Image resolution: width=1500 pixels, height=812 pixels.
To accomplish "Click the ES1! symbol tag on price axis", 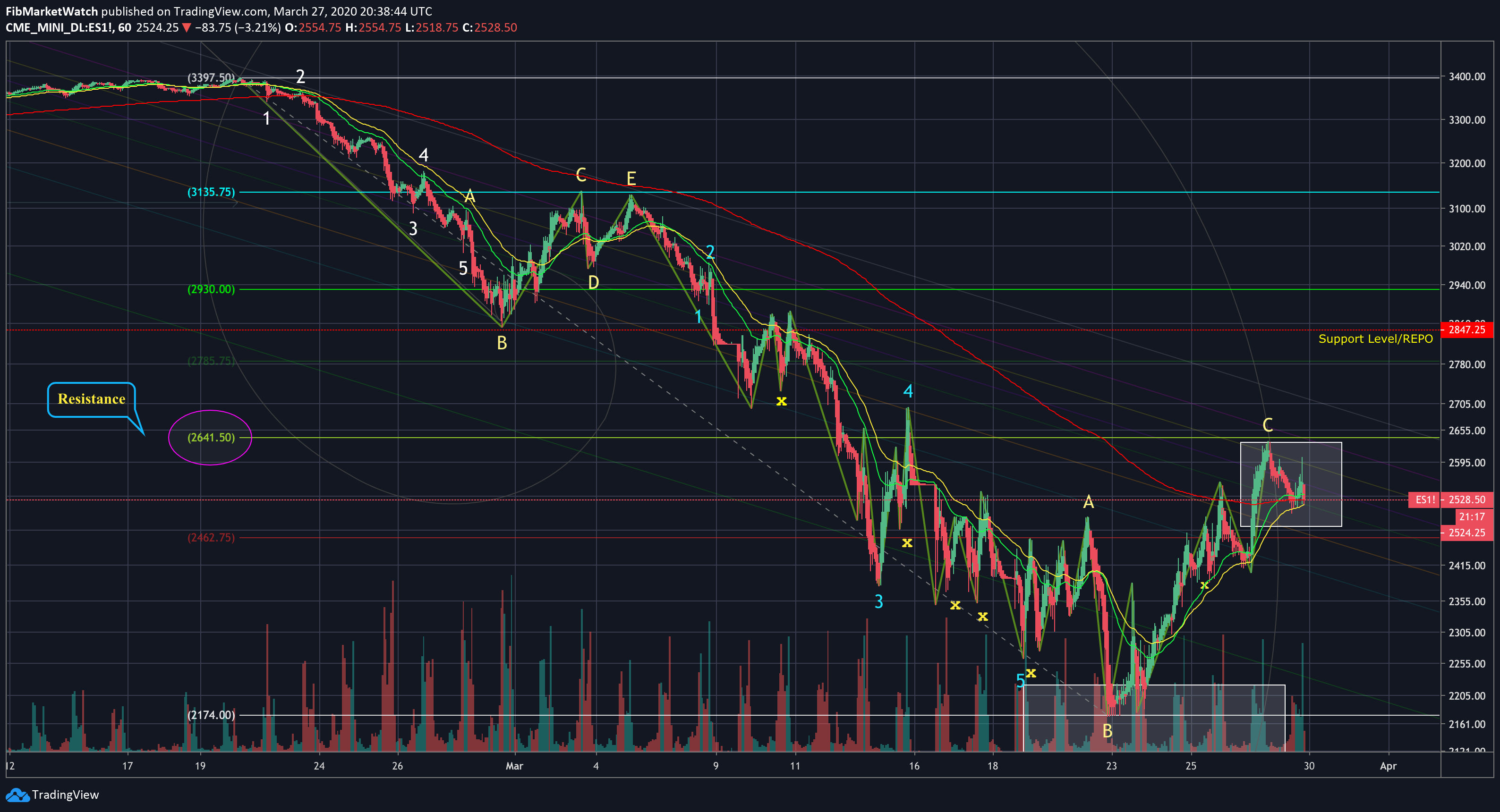I will (1424, 499).
